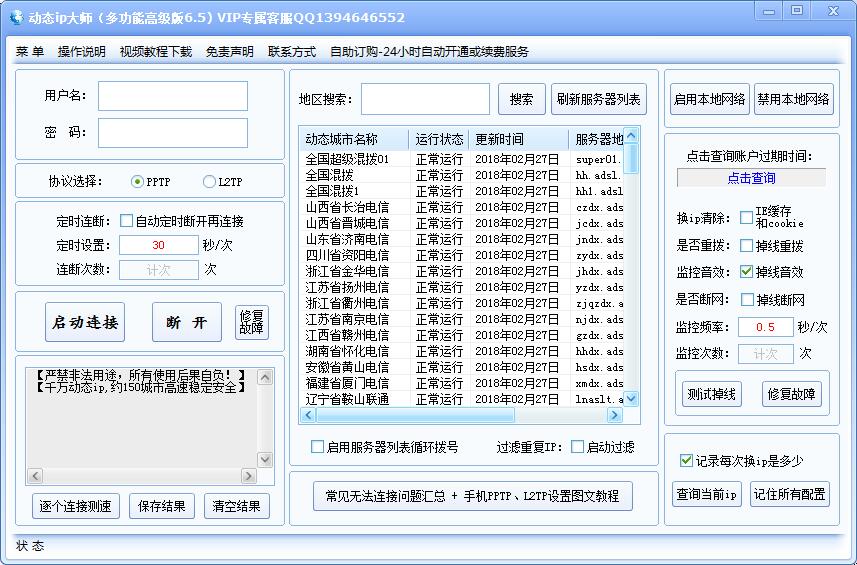
Task: Click the 记住所有配置 button
Action: click(790, 494)
